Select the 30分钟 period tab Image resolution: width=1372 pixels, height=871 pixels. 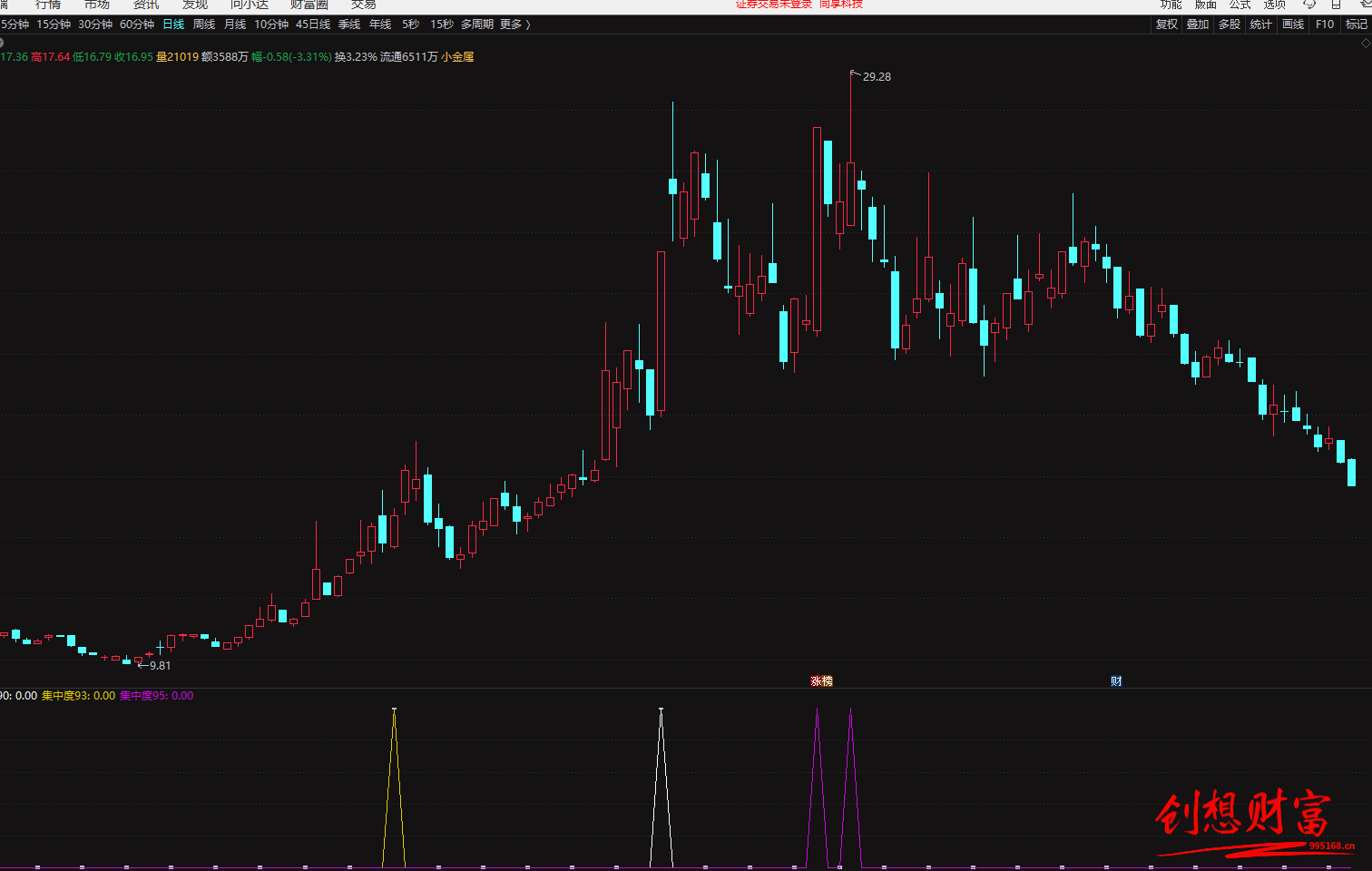point(95,24)
